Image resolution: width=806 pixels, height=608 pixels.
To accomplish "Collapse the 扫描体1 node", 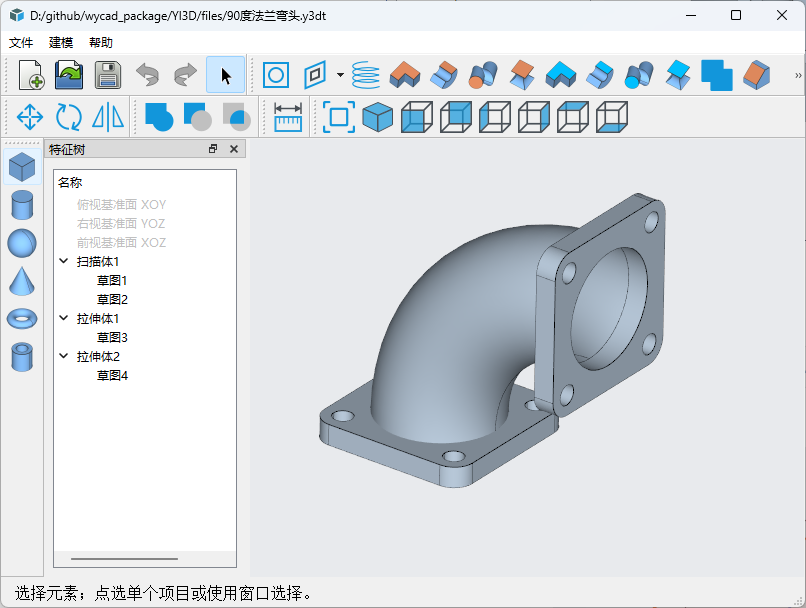I will tap(64, 261).
